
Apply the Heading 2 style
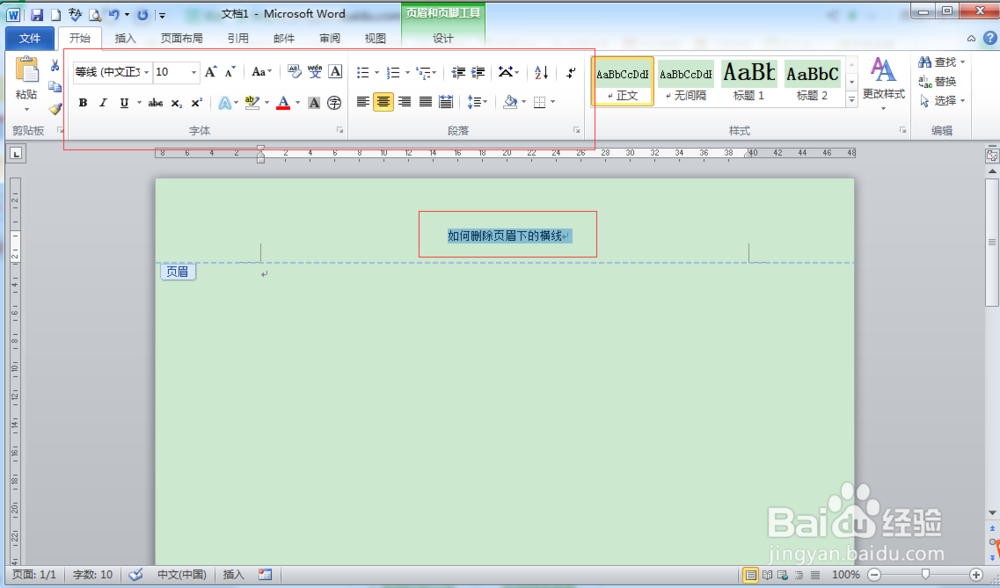click(x=812, y=81)
